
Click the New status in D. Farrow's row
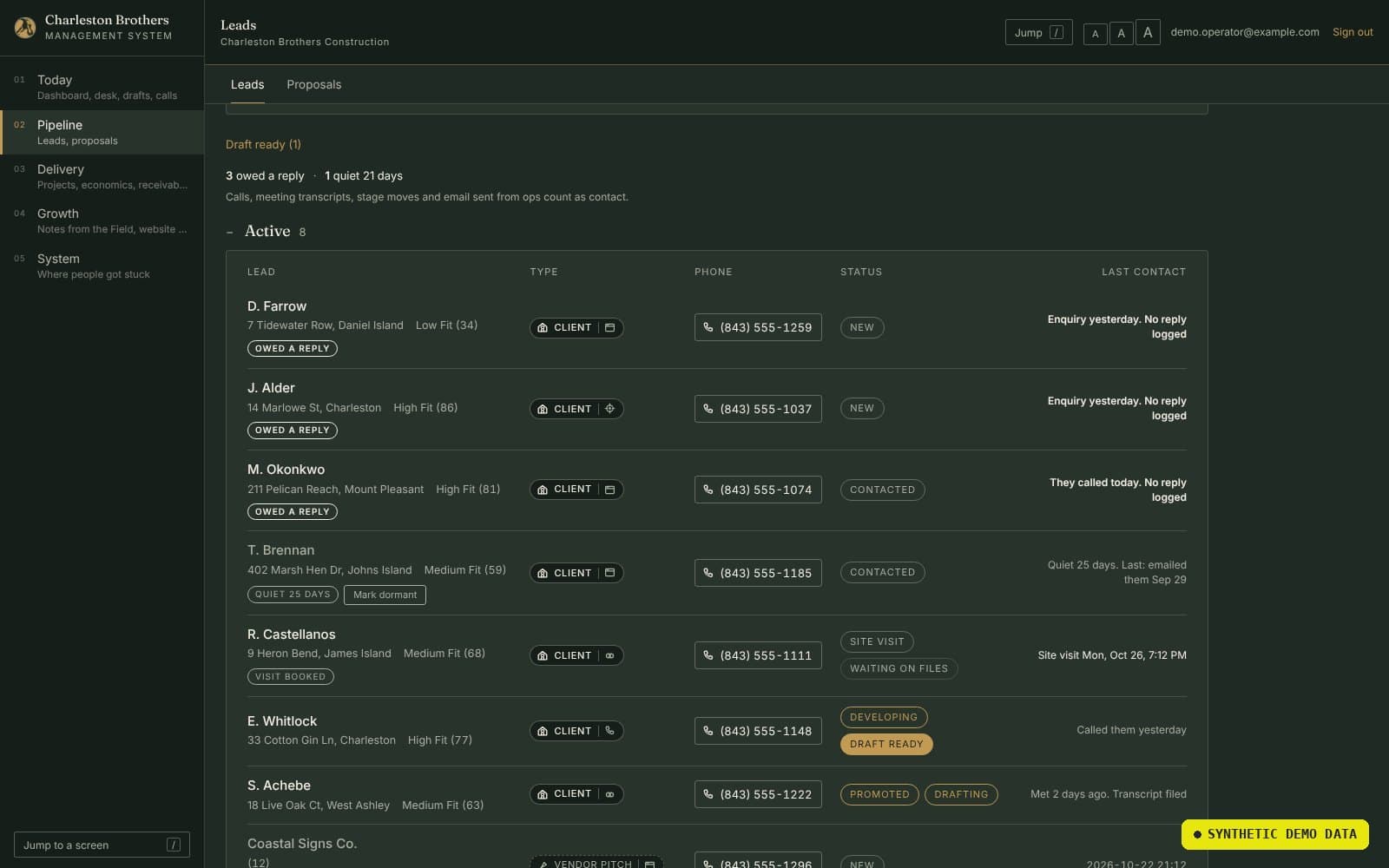[862, 327]
